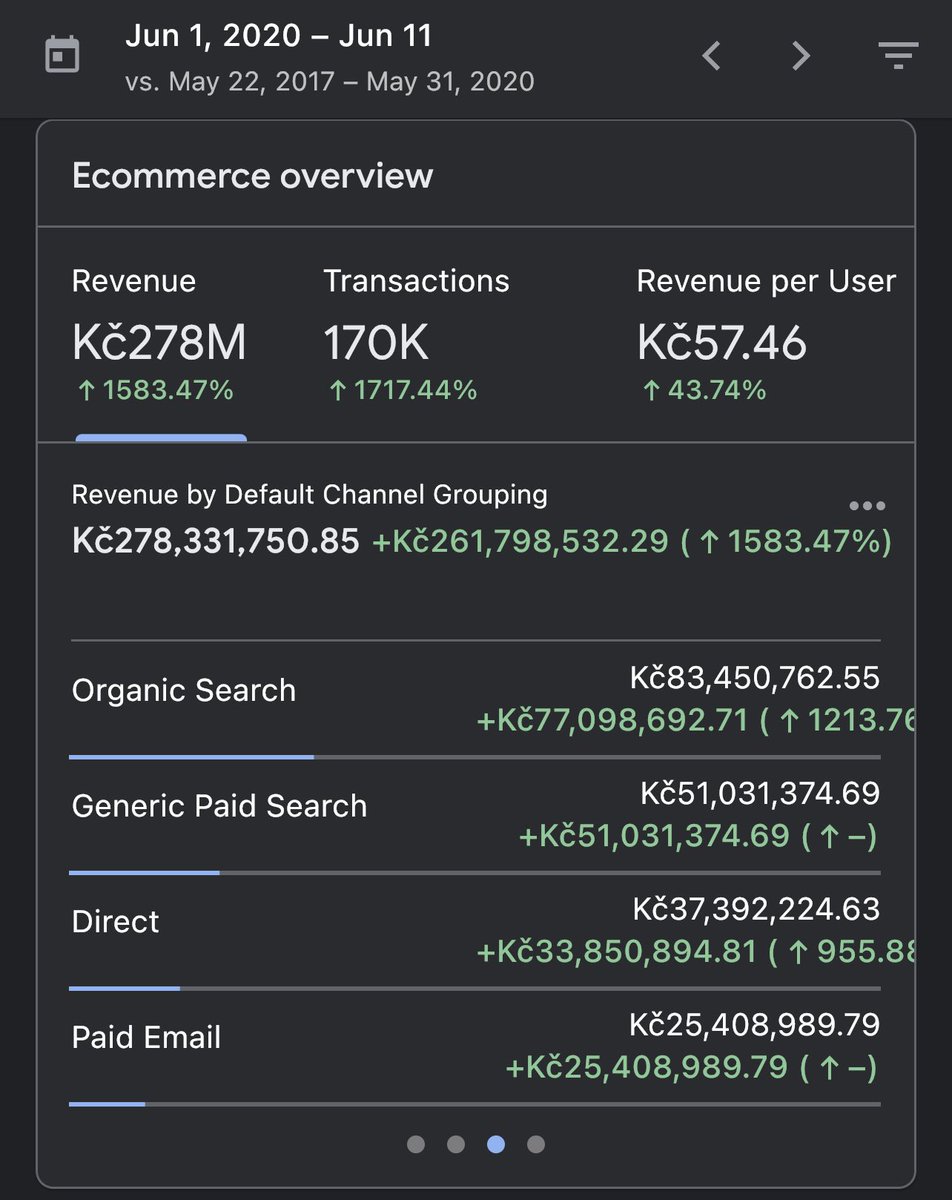This screenshot has height=1200, width=952.
Task: Go to next date range arrow
Action: point(801,56)
